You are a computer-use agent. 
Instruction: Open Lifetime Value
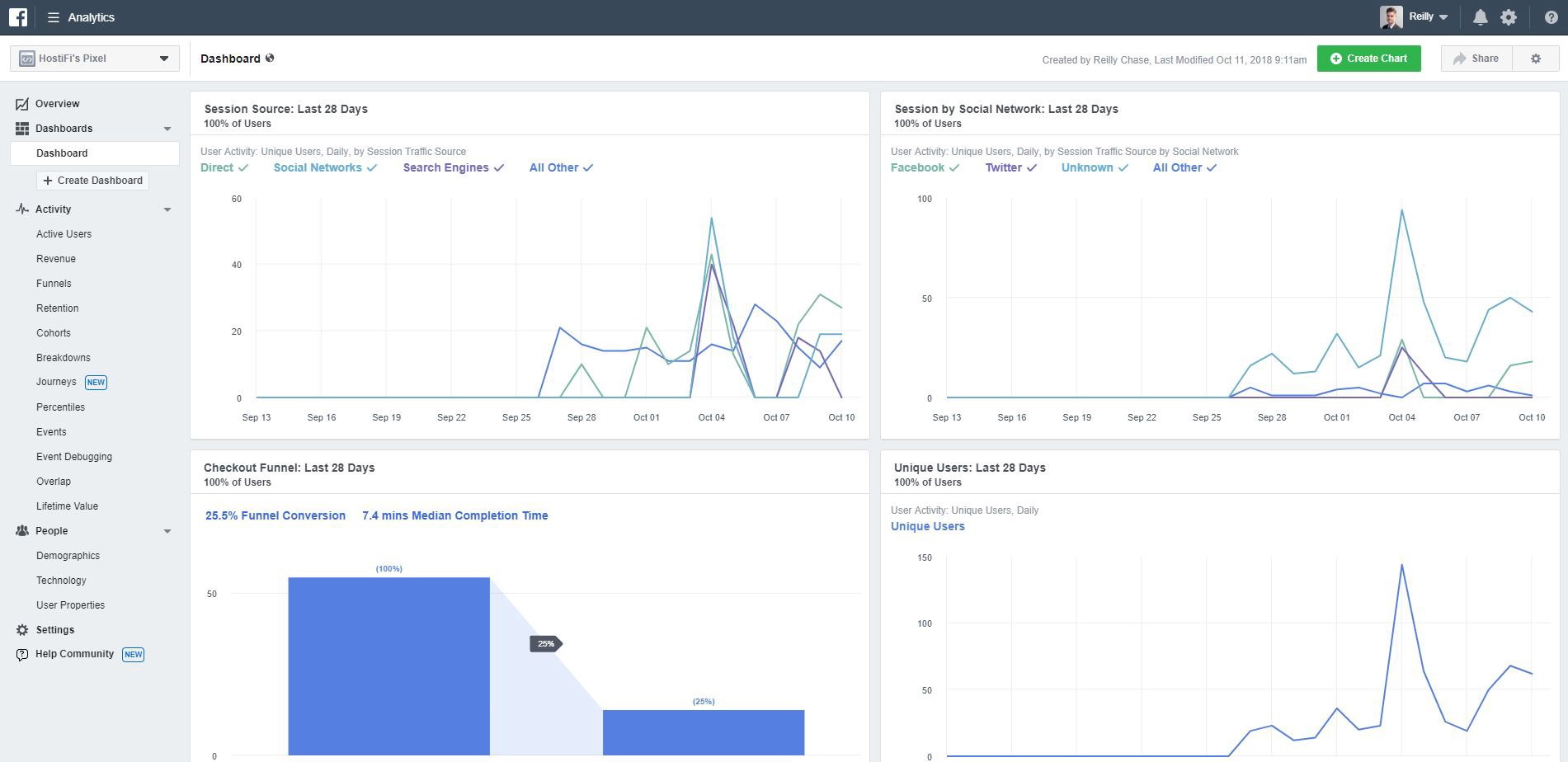coord(67,506)
